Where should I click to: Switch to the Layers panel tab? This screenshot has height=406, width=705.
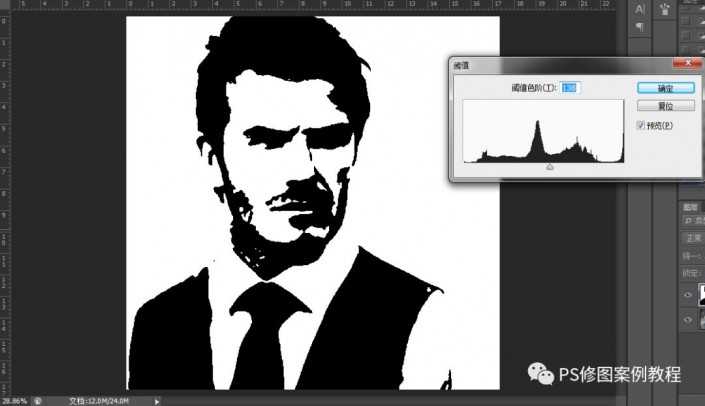[690, 205]
